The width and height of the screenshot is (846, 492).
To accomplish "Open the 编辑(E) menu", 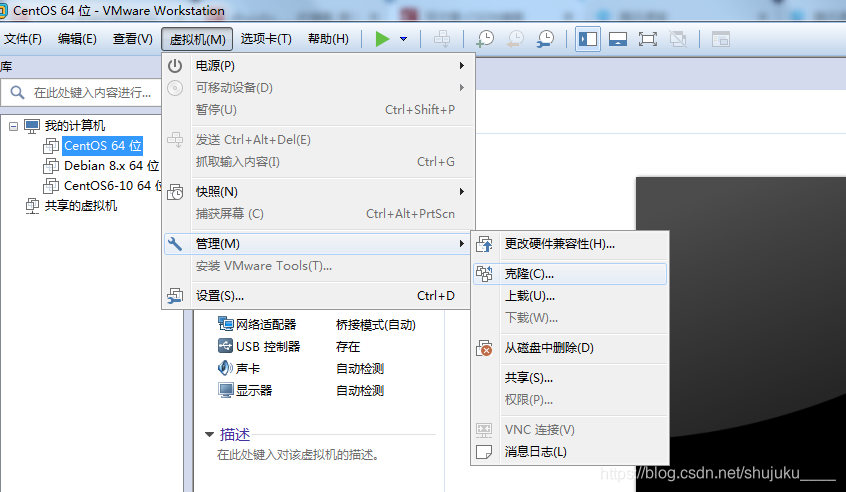I will click(x=77, y=39).
